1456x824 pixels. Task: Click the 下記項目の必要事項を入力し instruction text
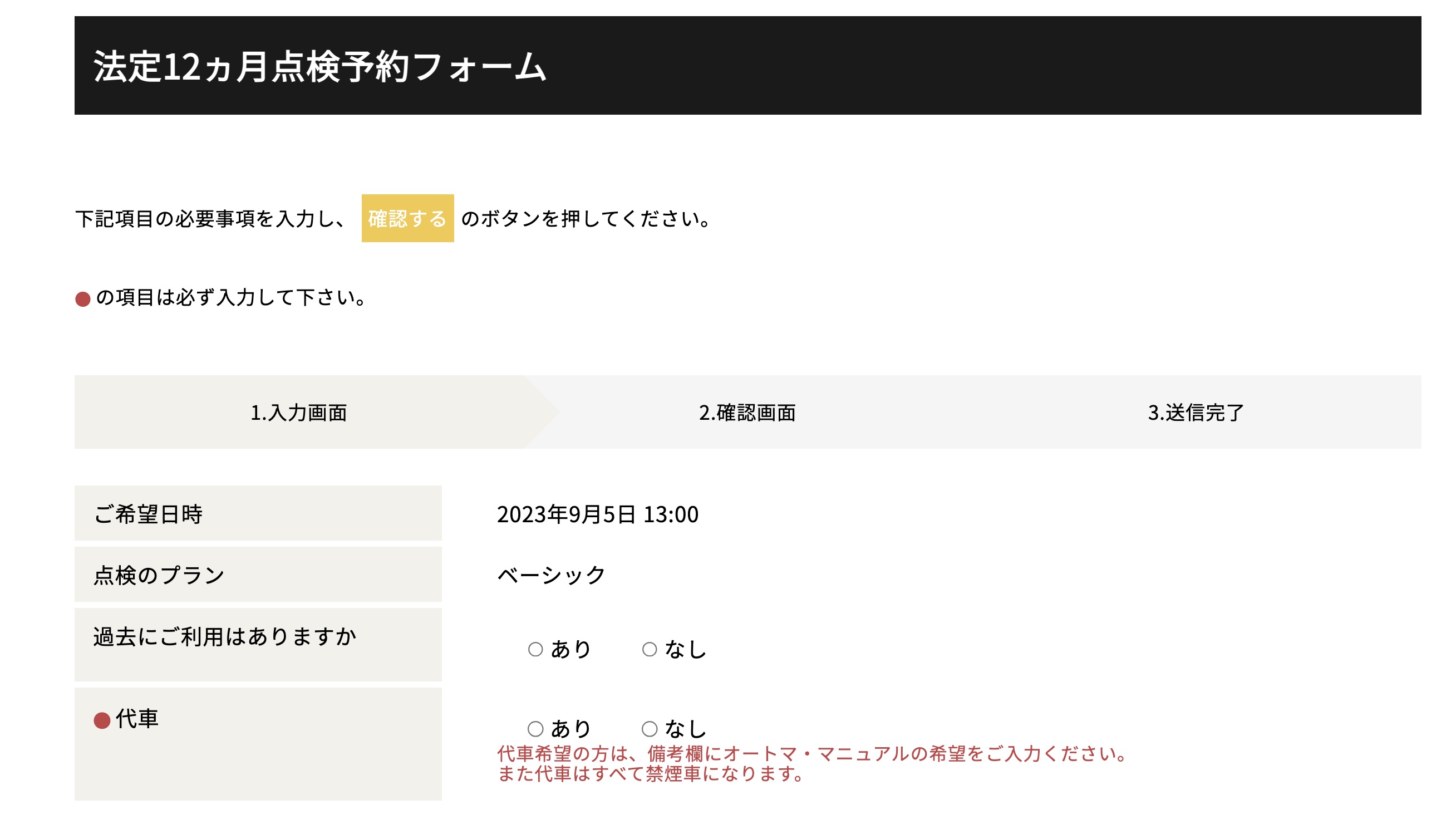tap(210, 219)
